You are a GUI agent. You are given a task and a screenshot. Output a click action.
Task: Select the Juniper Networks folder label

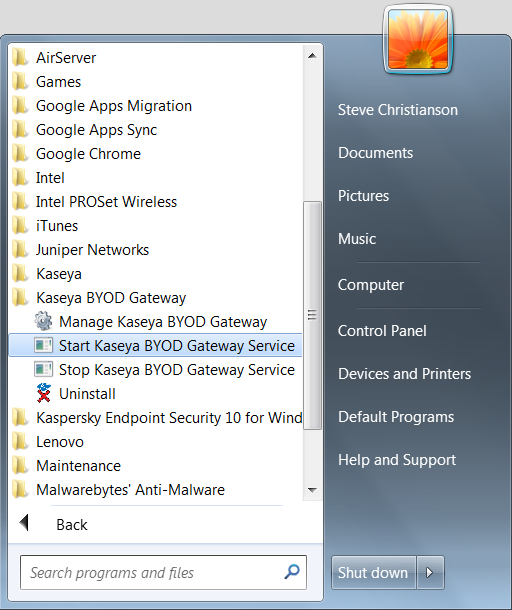[x=92, y=250]
